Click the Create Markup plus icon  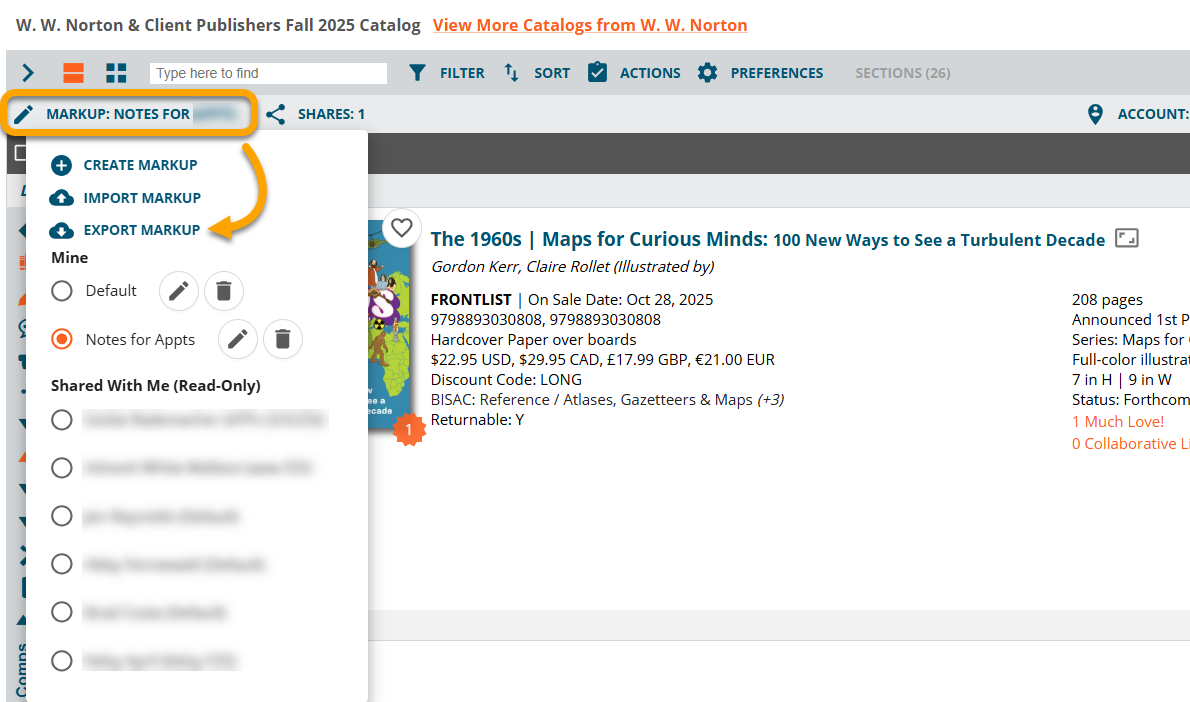point(61,165)
